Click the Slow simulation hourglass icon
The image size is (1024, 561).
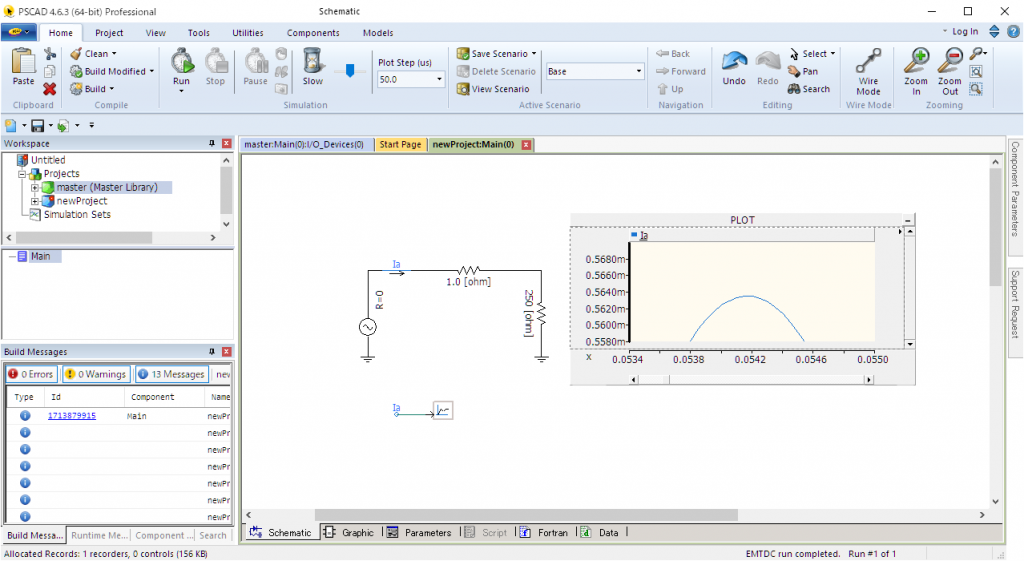pos(312,62)
